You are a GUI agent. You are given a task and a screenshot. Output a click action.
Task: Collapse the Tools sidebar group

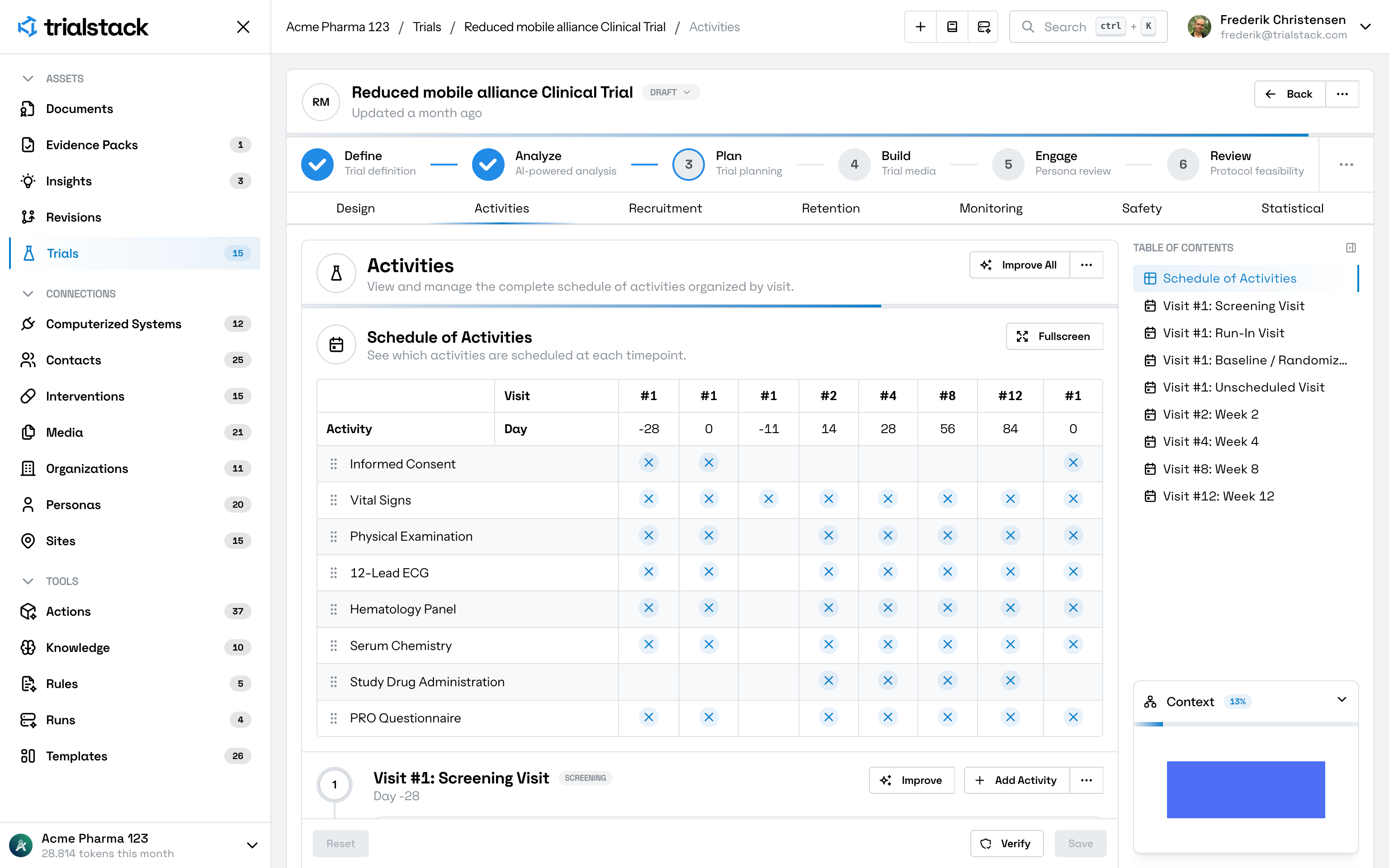point(28,581)
